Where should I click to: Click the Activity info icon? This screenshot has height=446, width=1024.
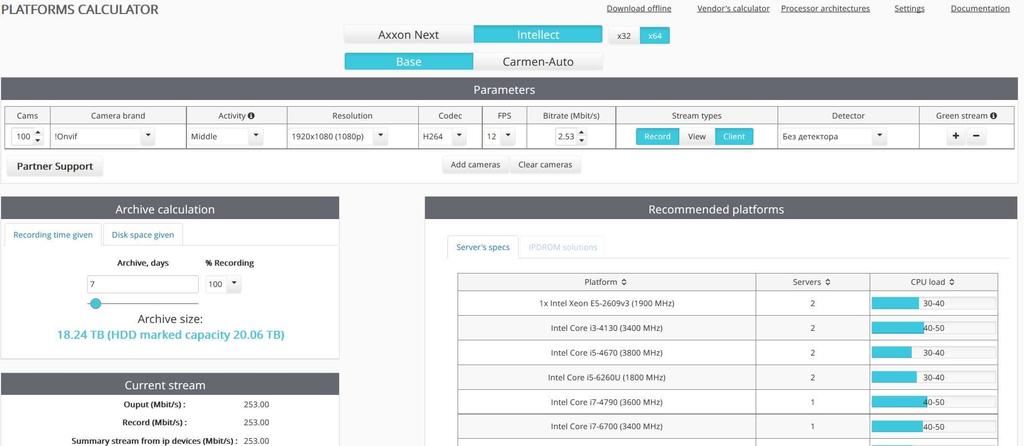(251, 116)
